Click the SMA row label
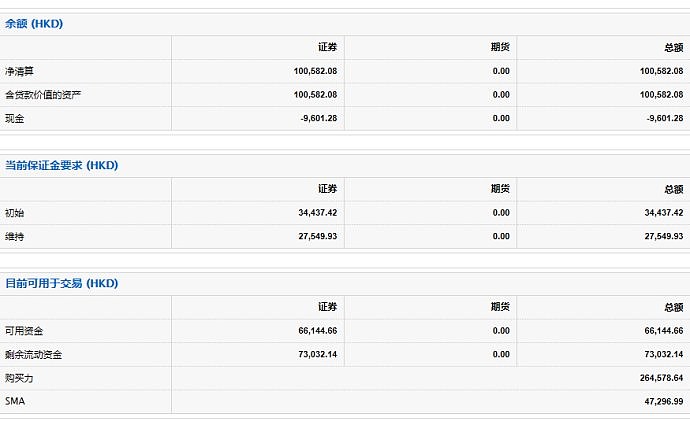Viewport: 690px width, 421px height. 15,401
